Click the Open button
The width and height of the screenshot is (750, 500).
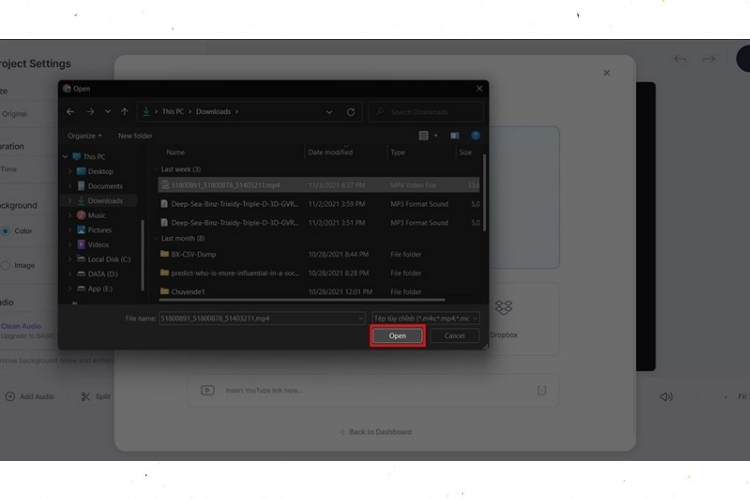pyautogui.click(x=397, y=336)
